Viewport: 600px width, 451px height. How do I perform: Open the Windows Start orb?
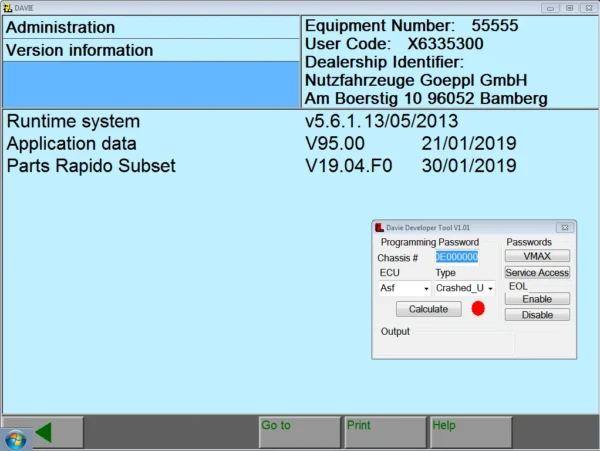click(15, 439)
